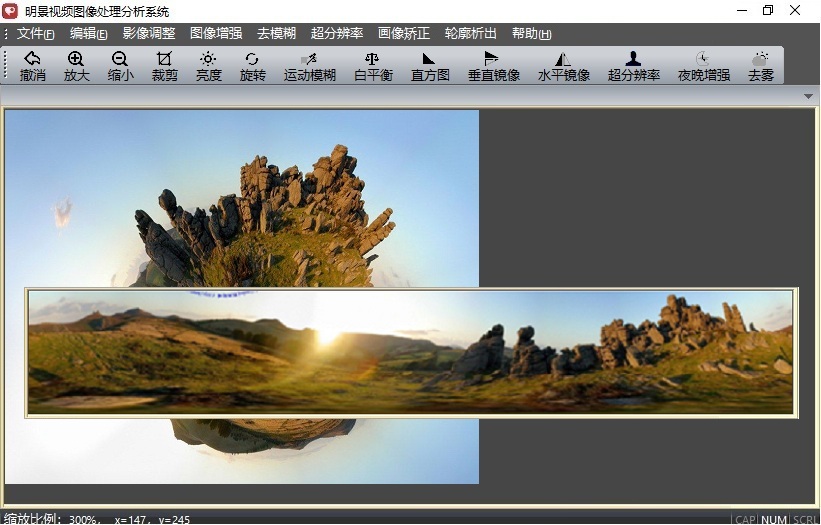Apply Motion Blur (运动模糊) tool
821x525 pixels.
pos(309,66)
